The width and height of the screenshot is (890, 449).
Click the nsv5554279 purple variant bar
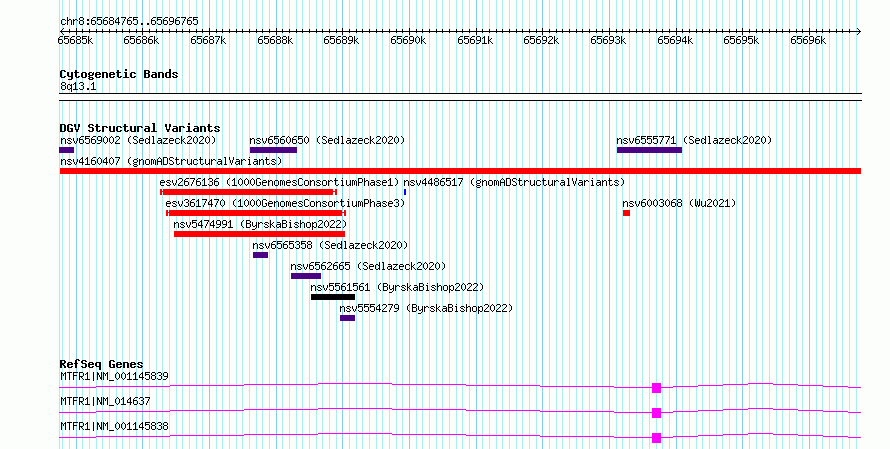coord(347,318)
